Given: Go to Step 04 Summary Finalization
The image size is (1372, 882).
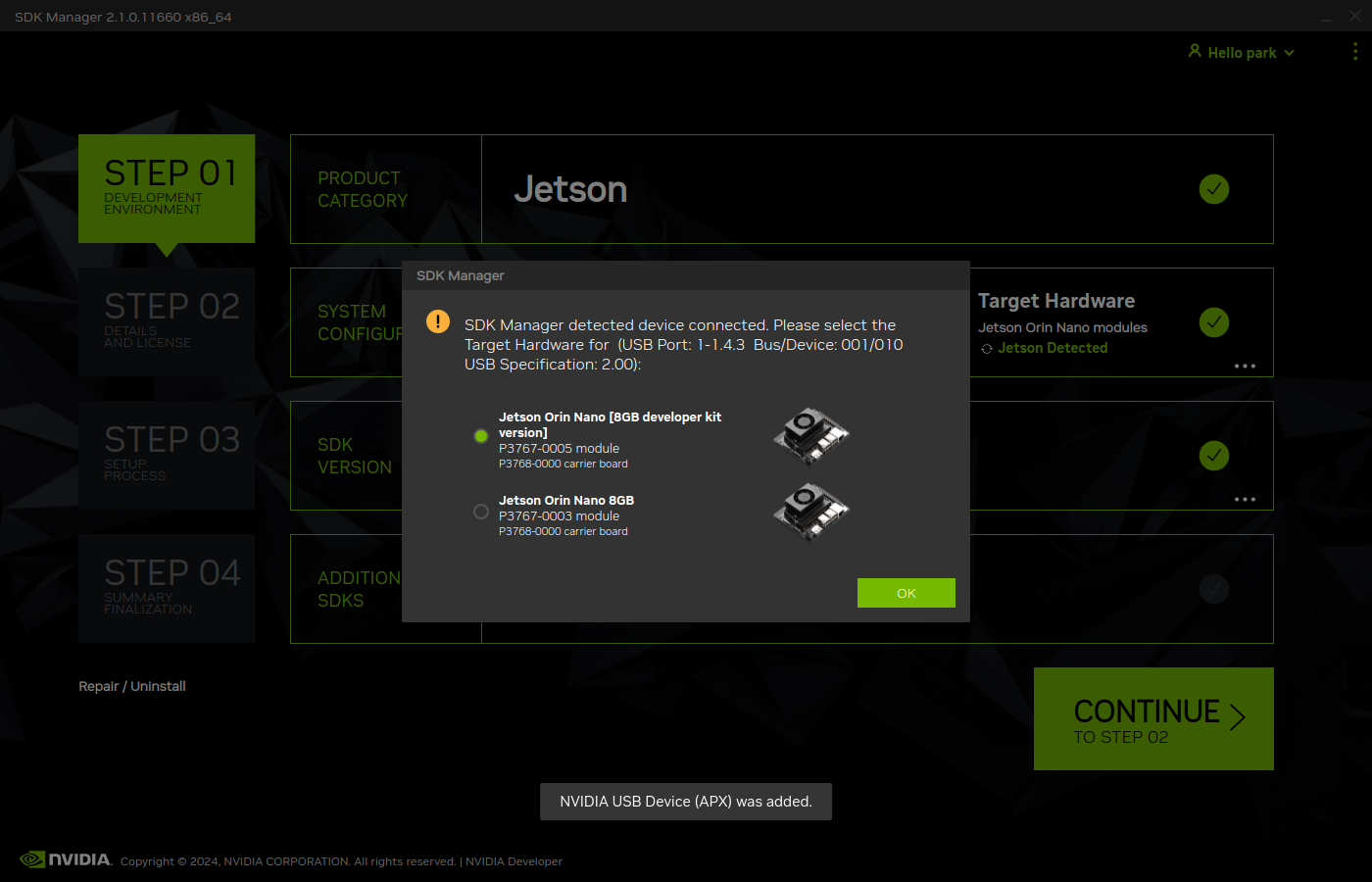Looking at the screenshot, I should point(167,588).
